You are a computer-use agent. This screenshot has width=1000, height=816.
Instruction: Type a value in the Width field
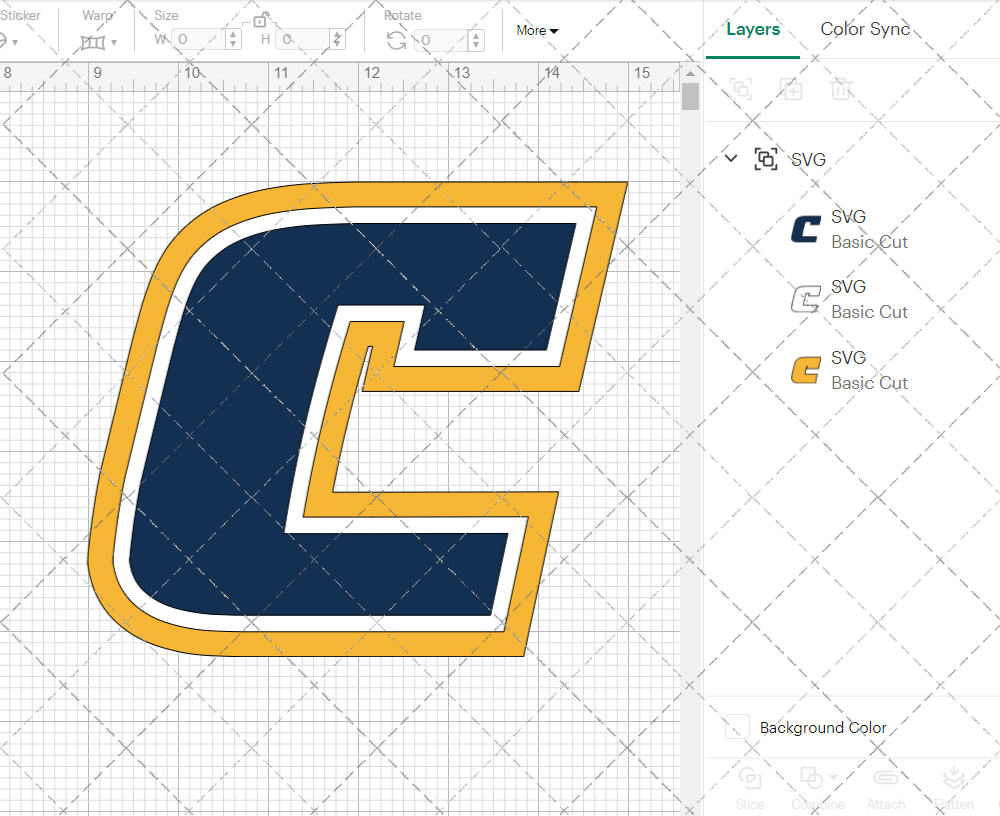pyautogui.click(x=198, y=40)
